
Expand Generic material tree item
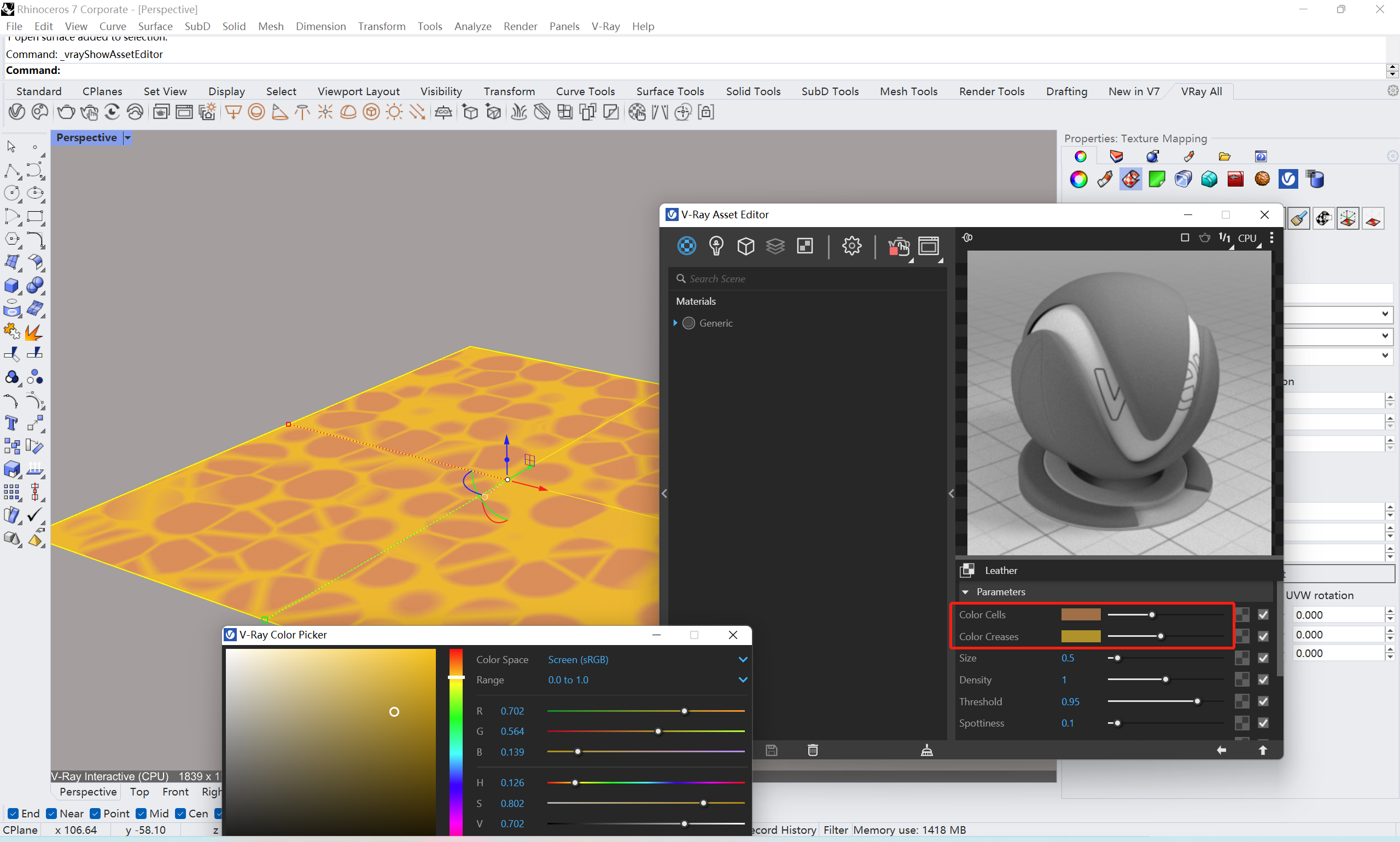675,323
